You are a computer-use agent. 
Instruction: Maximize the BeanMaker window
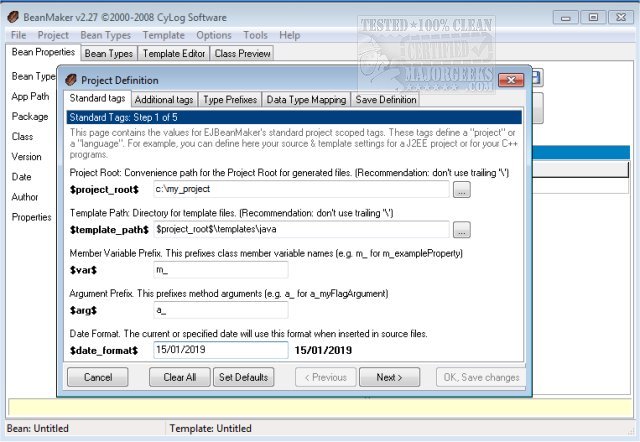593,18
